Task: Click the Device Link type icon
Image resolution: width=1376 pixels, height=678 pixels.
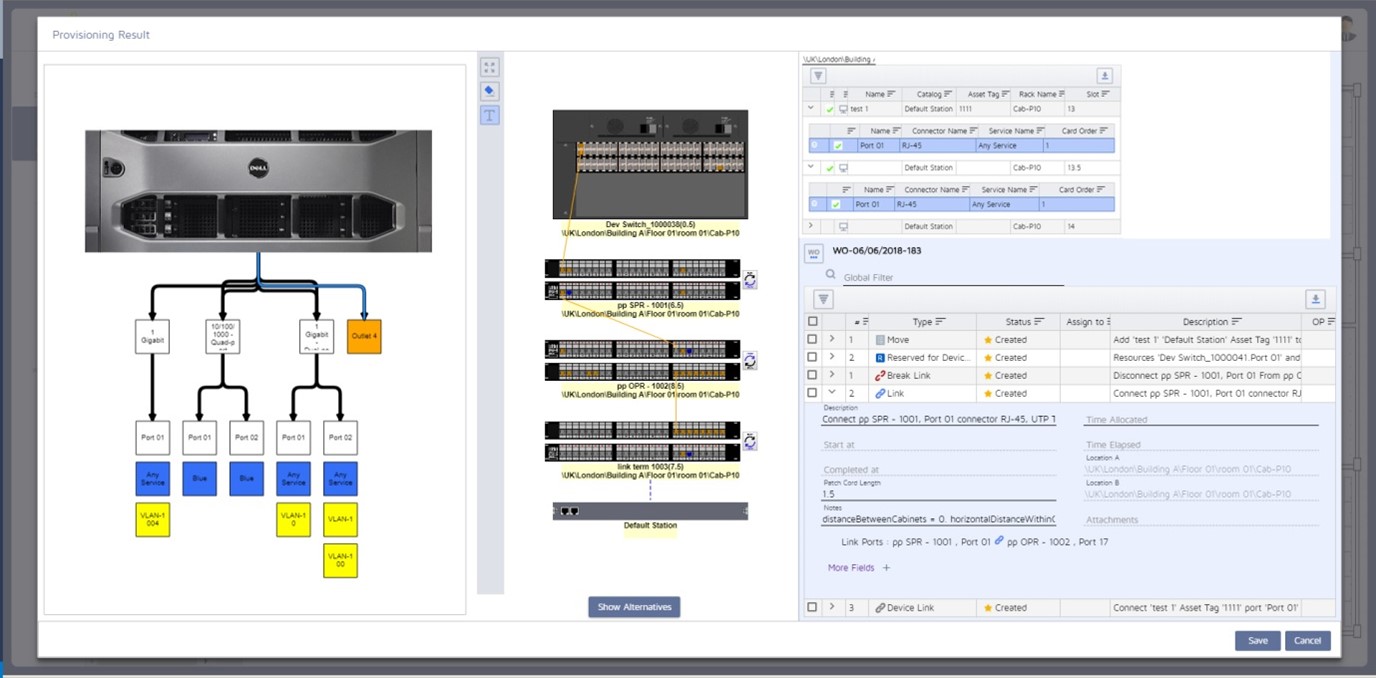Action: coord(880,608)
